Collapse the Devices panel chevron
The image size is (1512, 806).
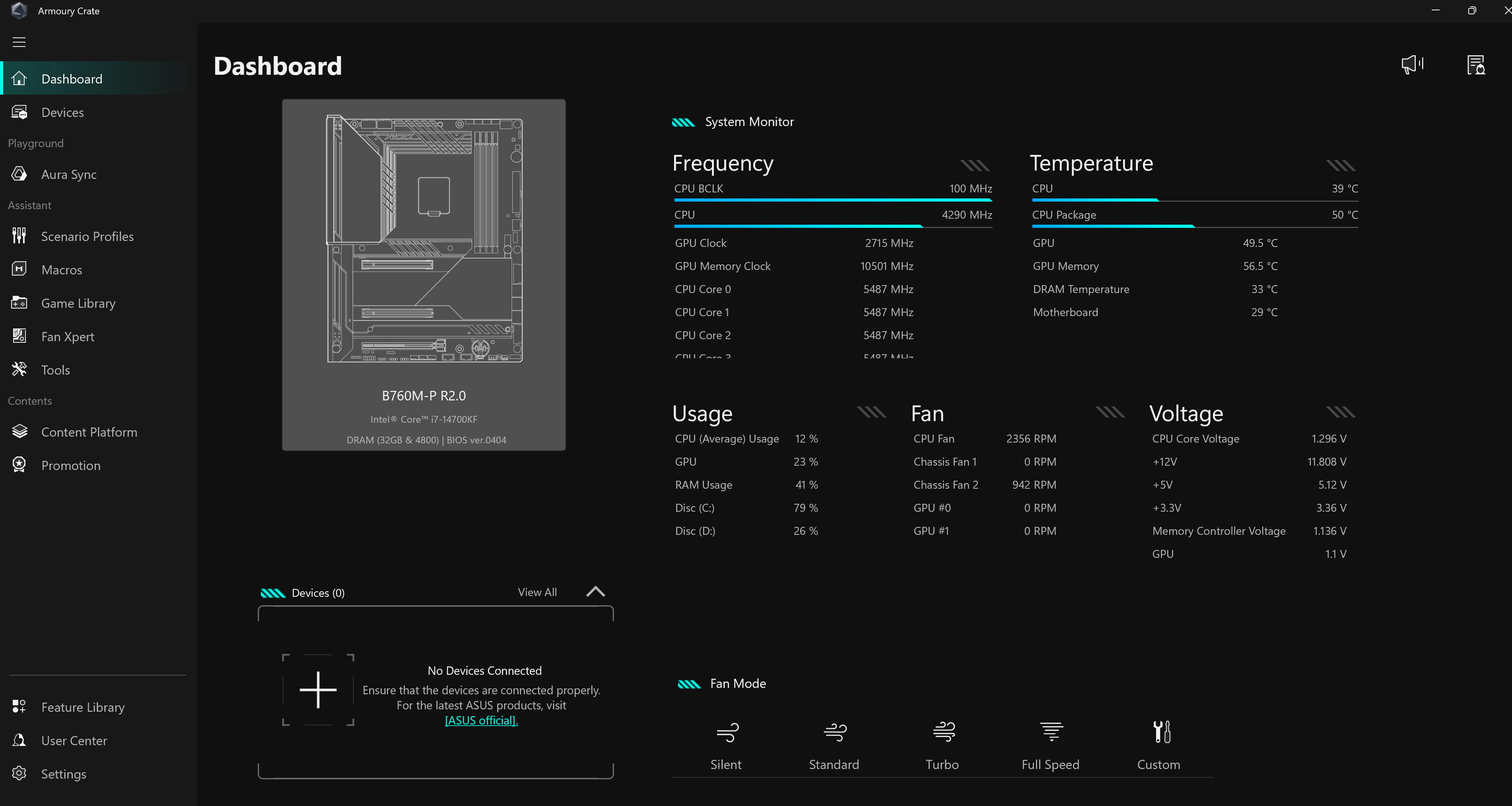click(x=595, y=592)
